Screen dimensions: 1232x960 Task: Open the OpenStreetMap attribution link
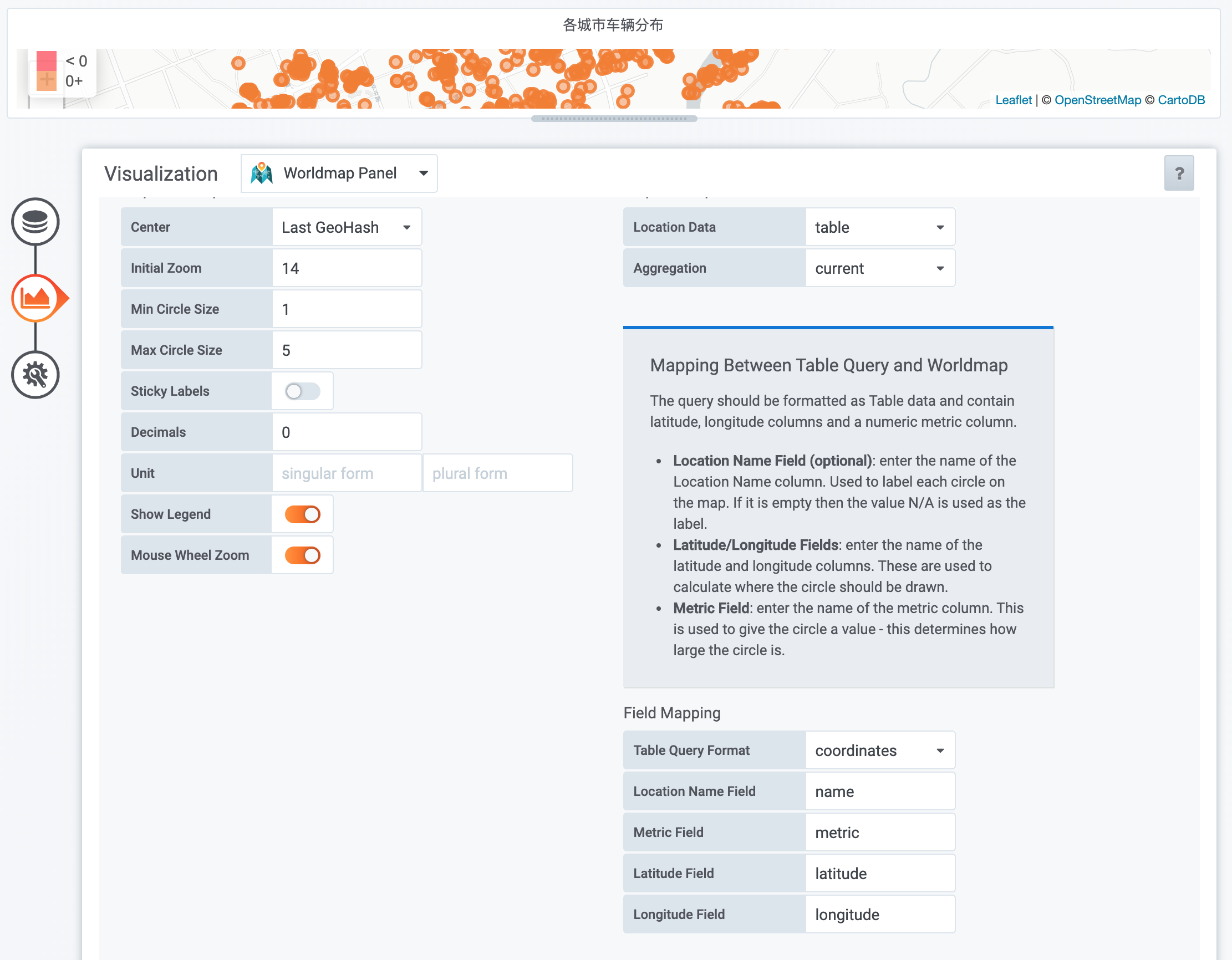tap(1097, 100)
